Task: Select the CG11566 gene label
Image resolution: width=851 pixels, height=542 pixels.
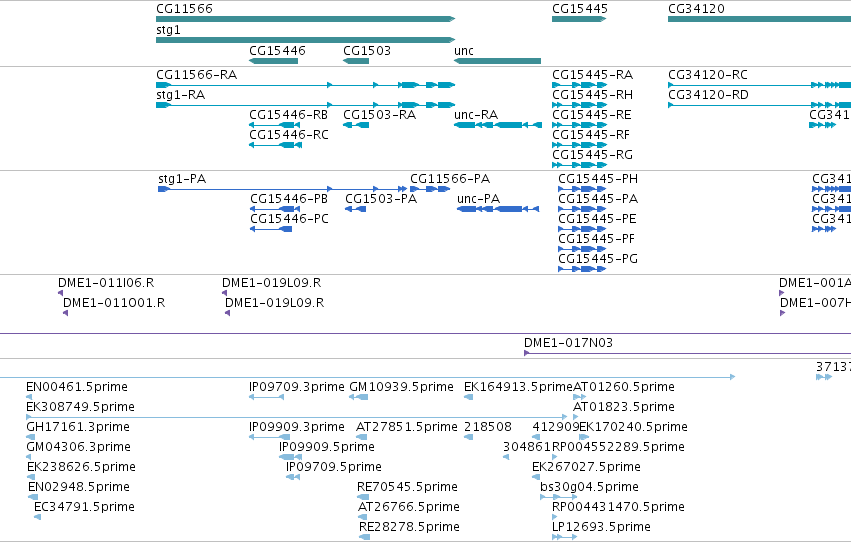Action: [185, 9]
